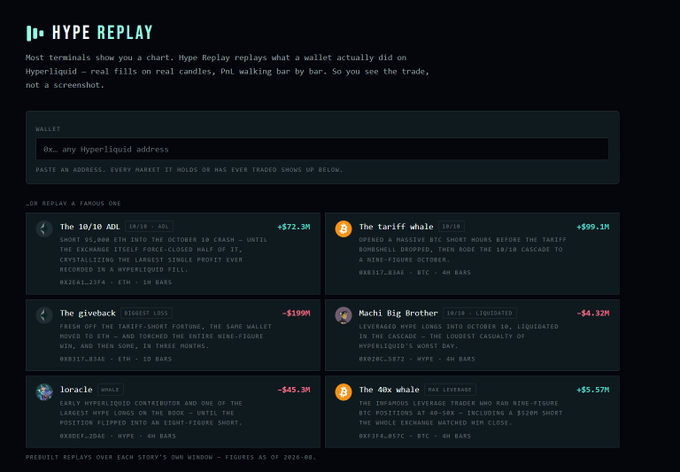
Task: Open The 10/10 ADL replay card
Action: pyautogui.click(x=173, y=254)
